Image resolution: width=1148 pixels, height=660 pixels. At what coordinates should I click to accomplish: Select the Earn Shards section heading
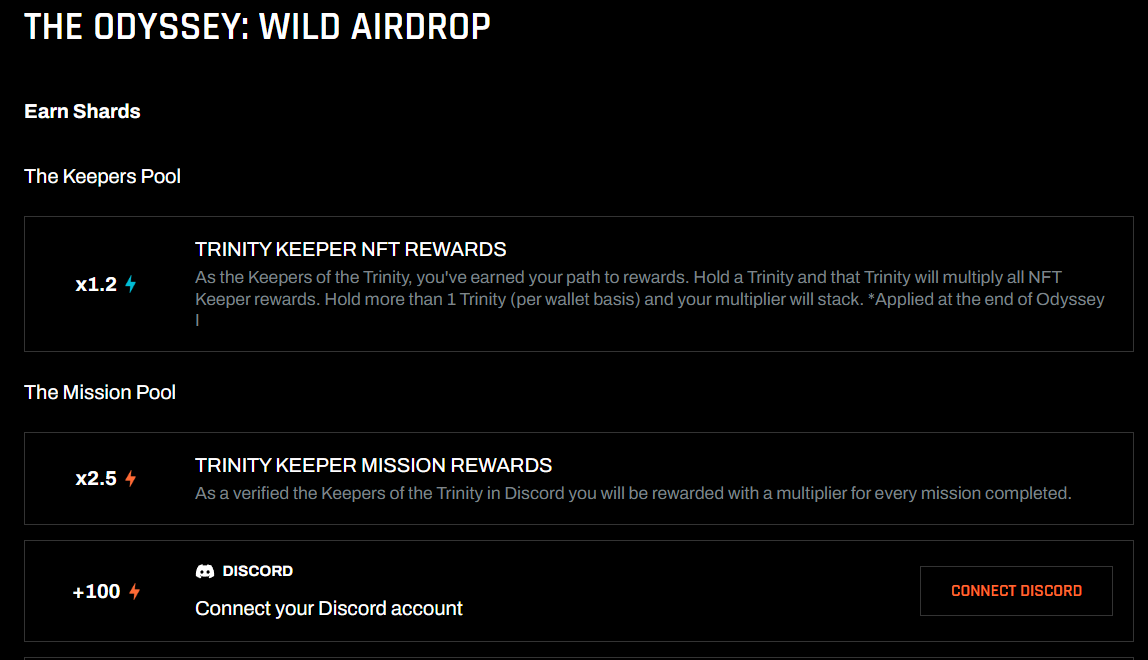(x=82, y=111)
